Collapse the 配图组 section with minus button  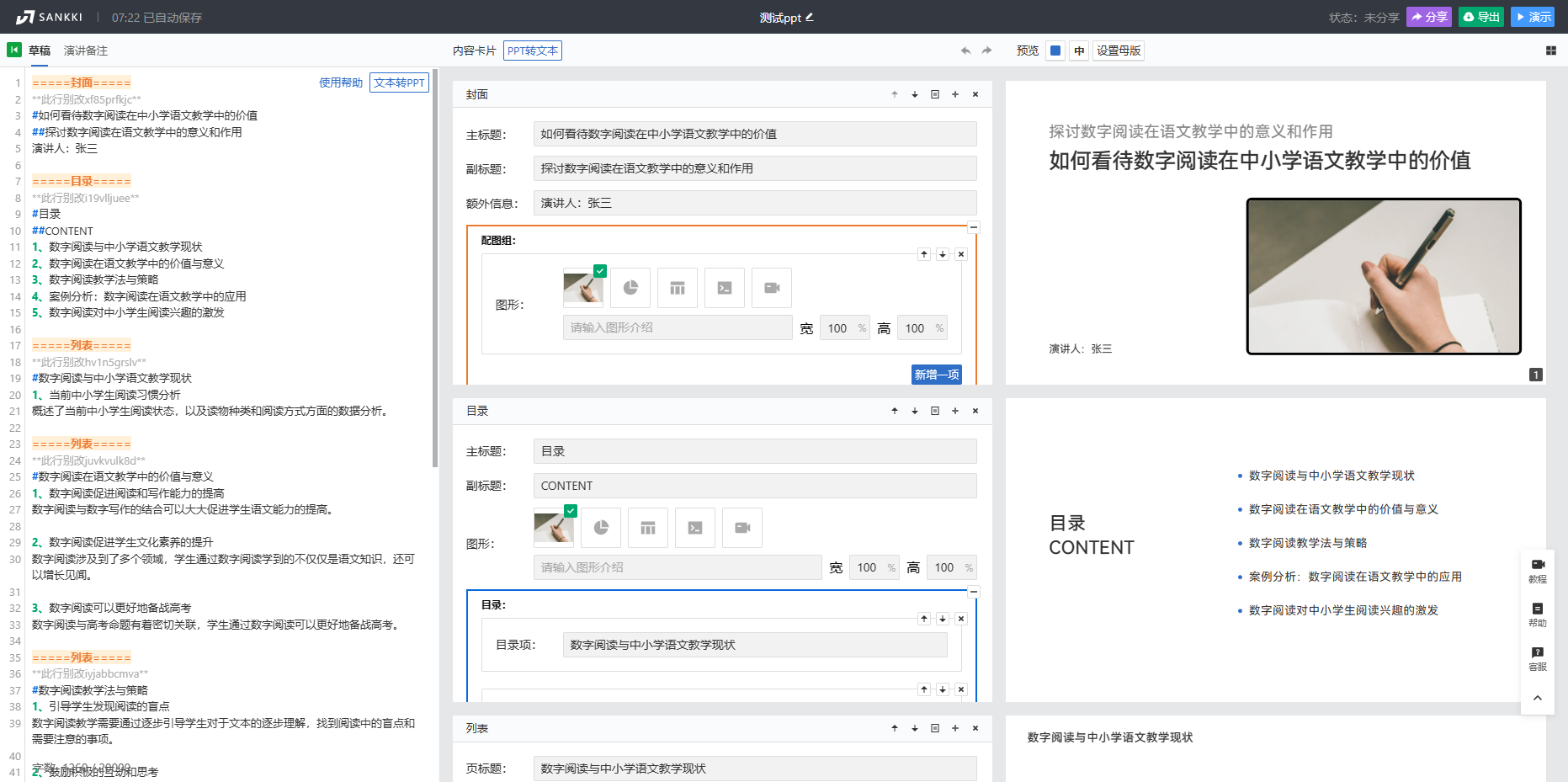click(x=974, y=227)
